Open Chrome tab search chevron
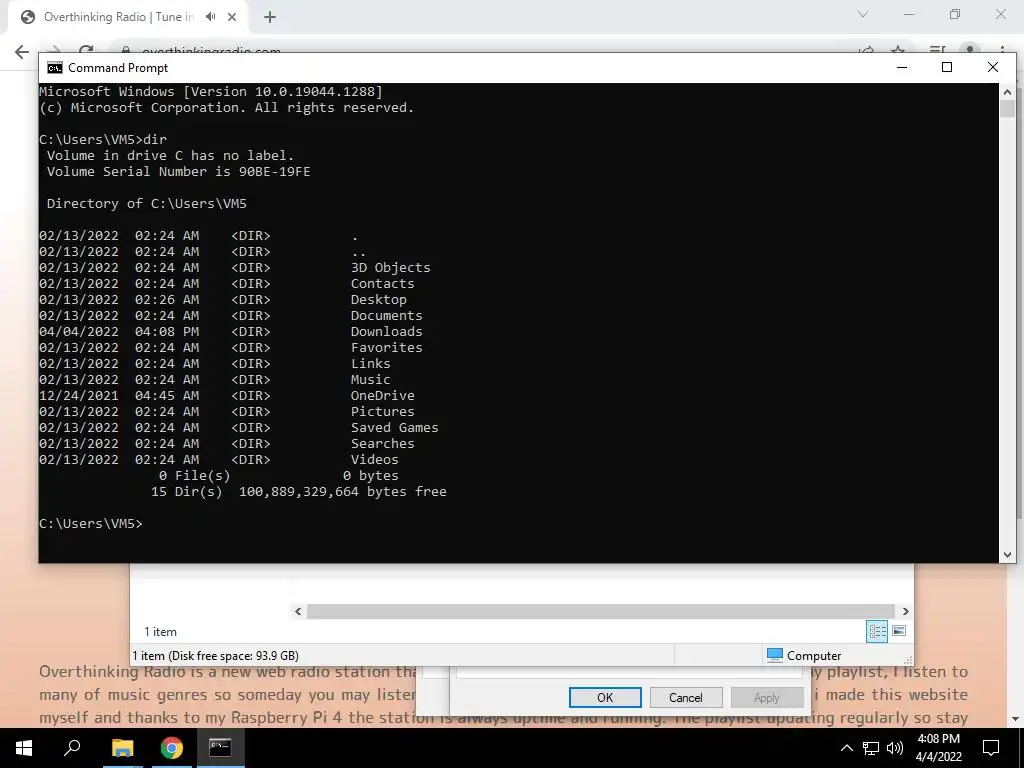The height and width of the screenshot is (768, 1024). click(863, 14)
